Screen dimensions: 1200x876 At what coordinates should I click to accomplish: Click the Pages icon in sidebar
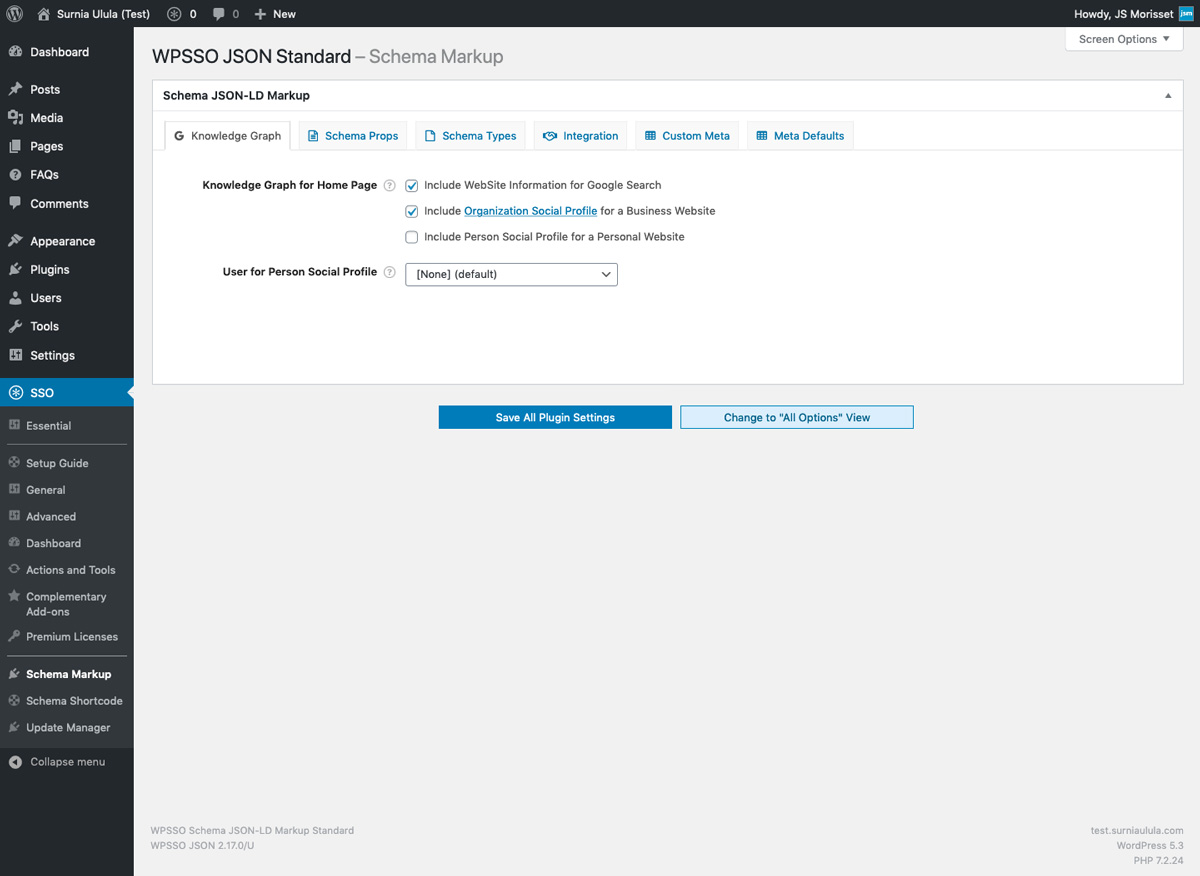click(x=15, y=146)
